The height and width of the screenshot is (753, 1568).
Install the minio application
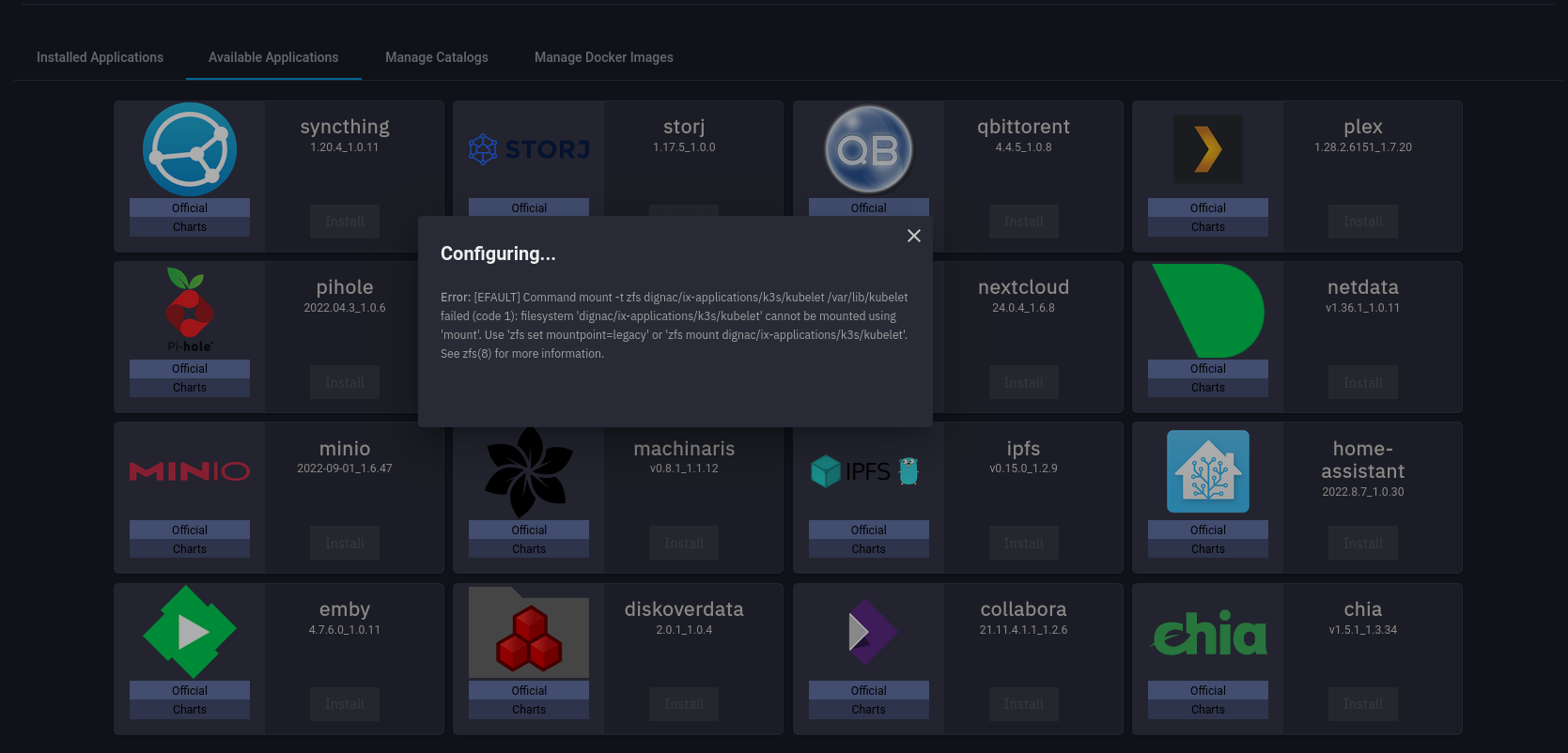click(x=345, y=543)
